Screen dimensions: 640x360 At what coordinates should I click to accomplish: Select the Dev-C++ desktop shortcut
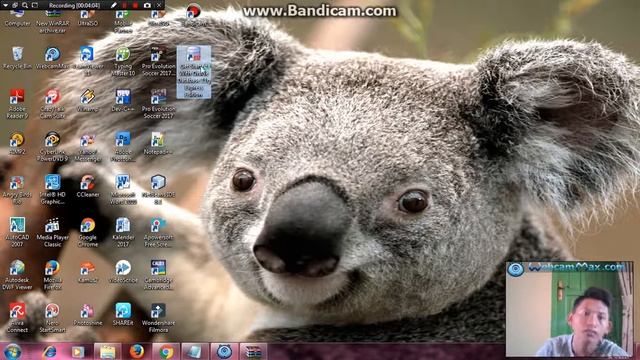[123, 101]
